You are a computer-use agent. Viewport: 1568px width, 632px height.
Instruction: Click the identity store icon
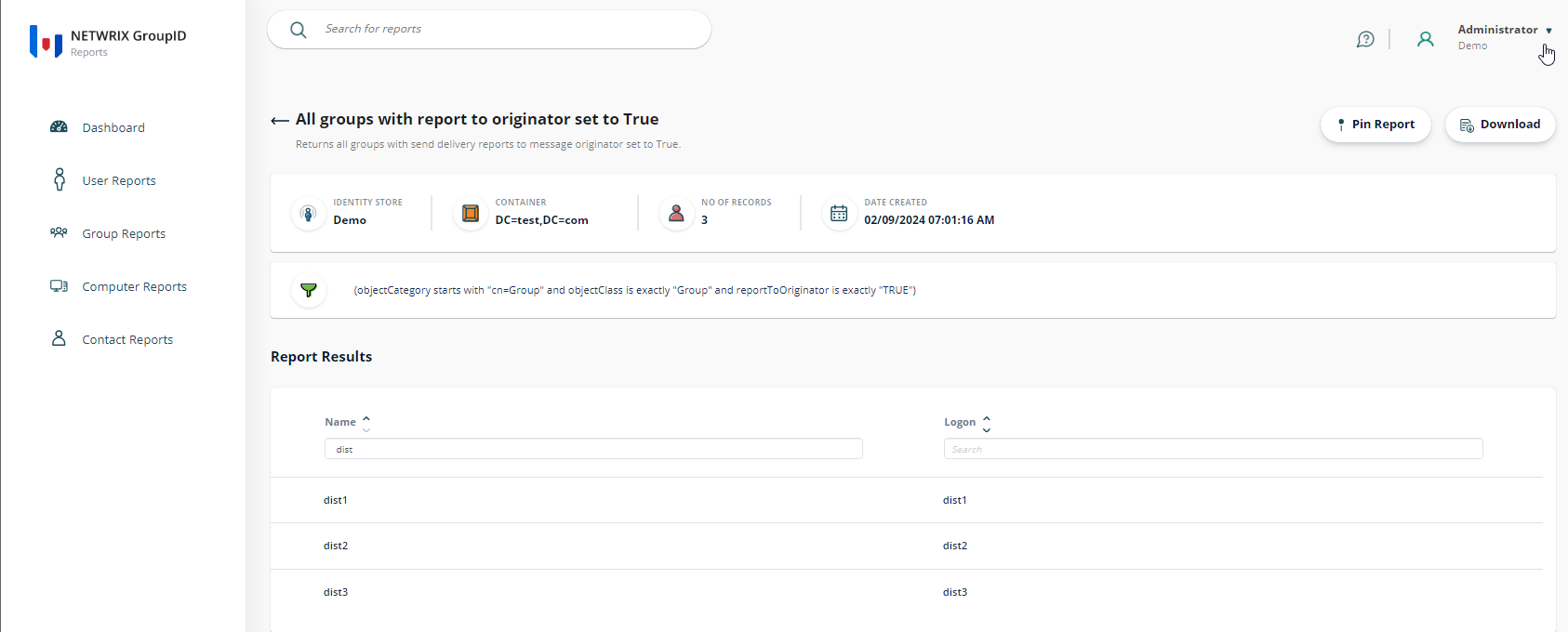click(x=308, y=214)
